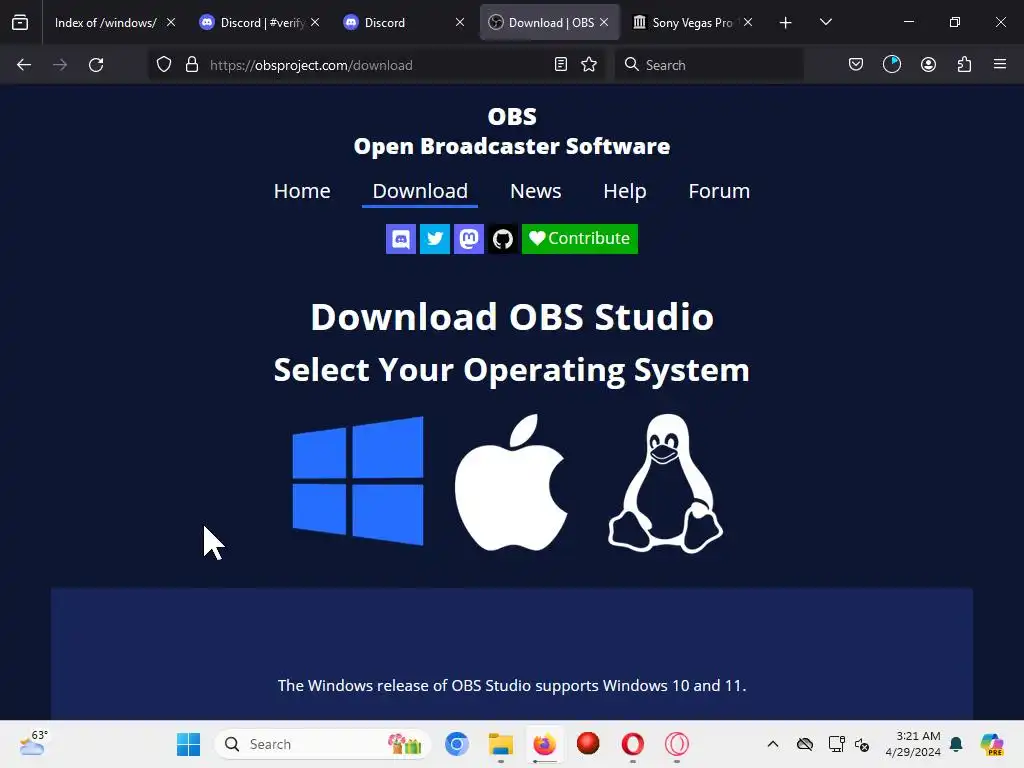1024x768 pixels.
Task: Click the green Contribute button
Action: 580,239
